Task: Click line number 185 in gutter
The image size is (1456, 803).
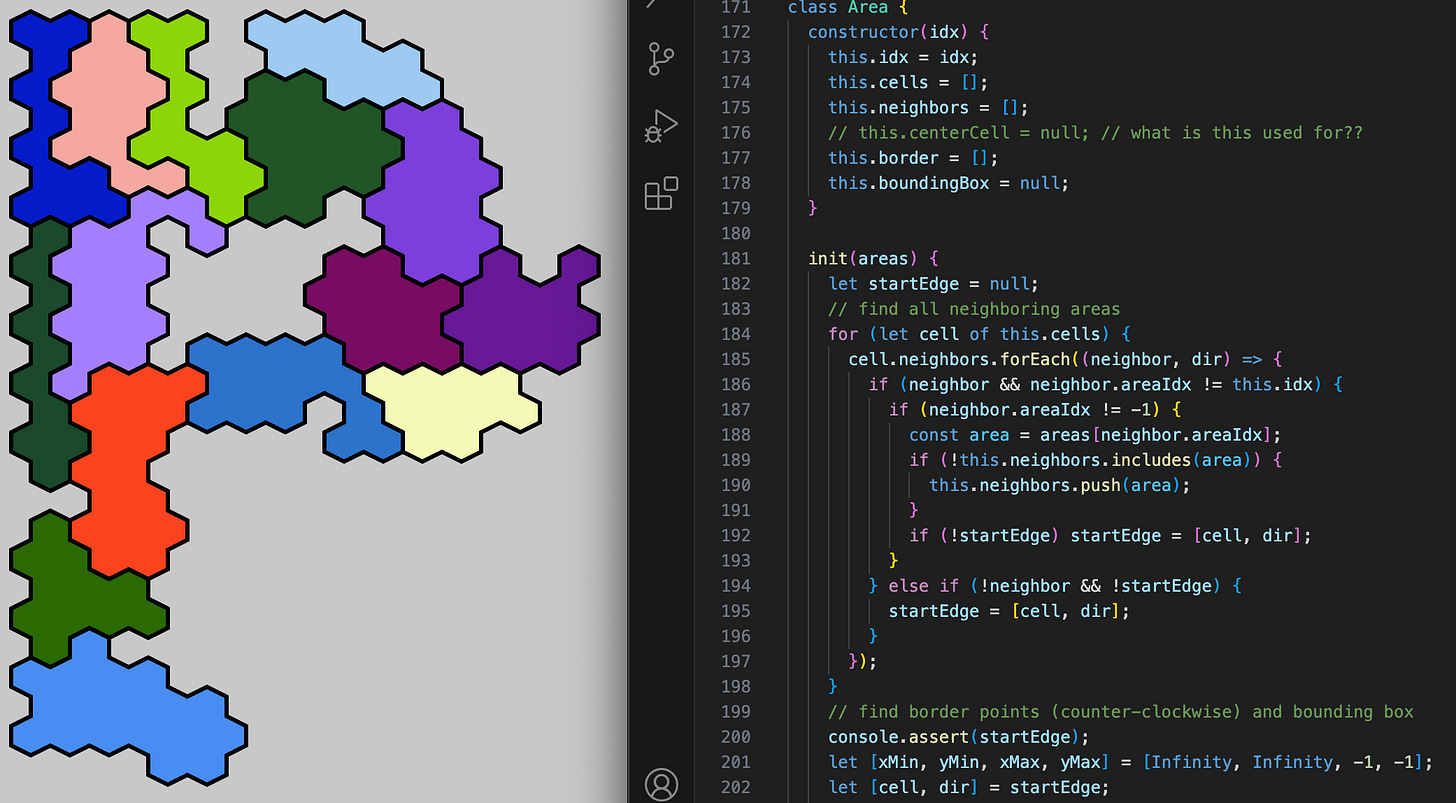Action: coord(735,359)
